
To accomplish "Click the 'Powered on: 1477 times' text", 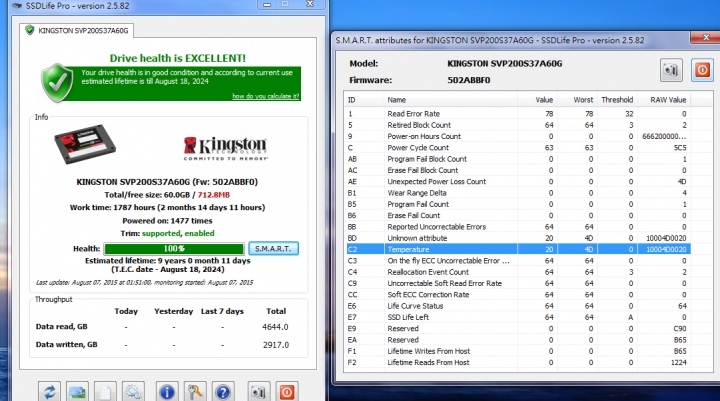I will pyautogui.click(x=167, y=220).
